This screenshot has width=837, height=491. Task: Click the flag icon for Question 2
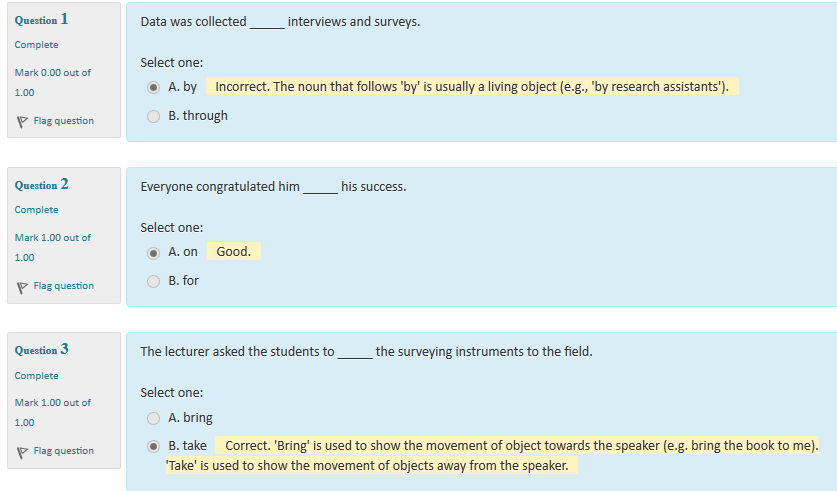(22, 287)
